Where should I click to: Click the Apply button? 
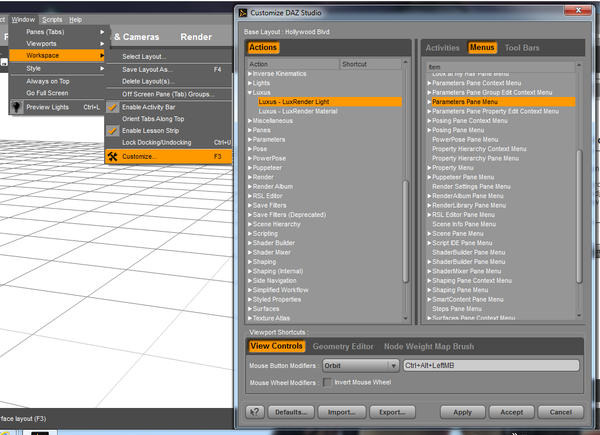pyautogui.click(x=463, y=412)
